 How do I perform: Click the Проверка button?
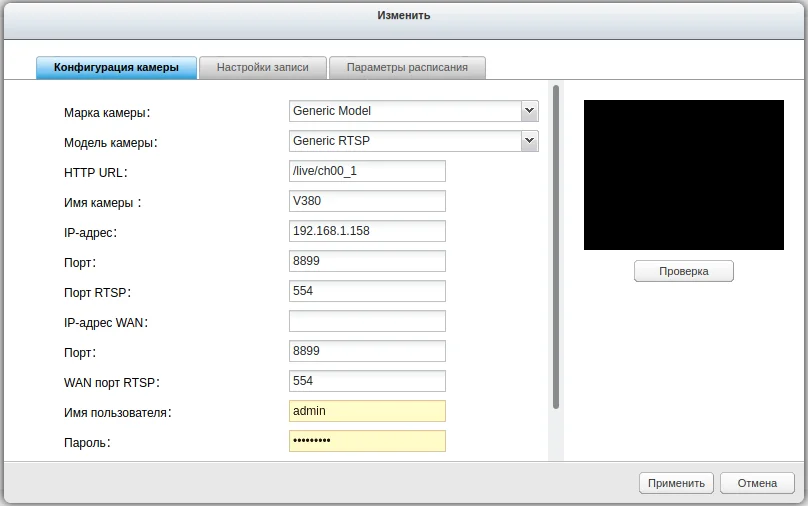tap(684, 271)
